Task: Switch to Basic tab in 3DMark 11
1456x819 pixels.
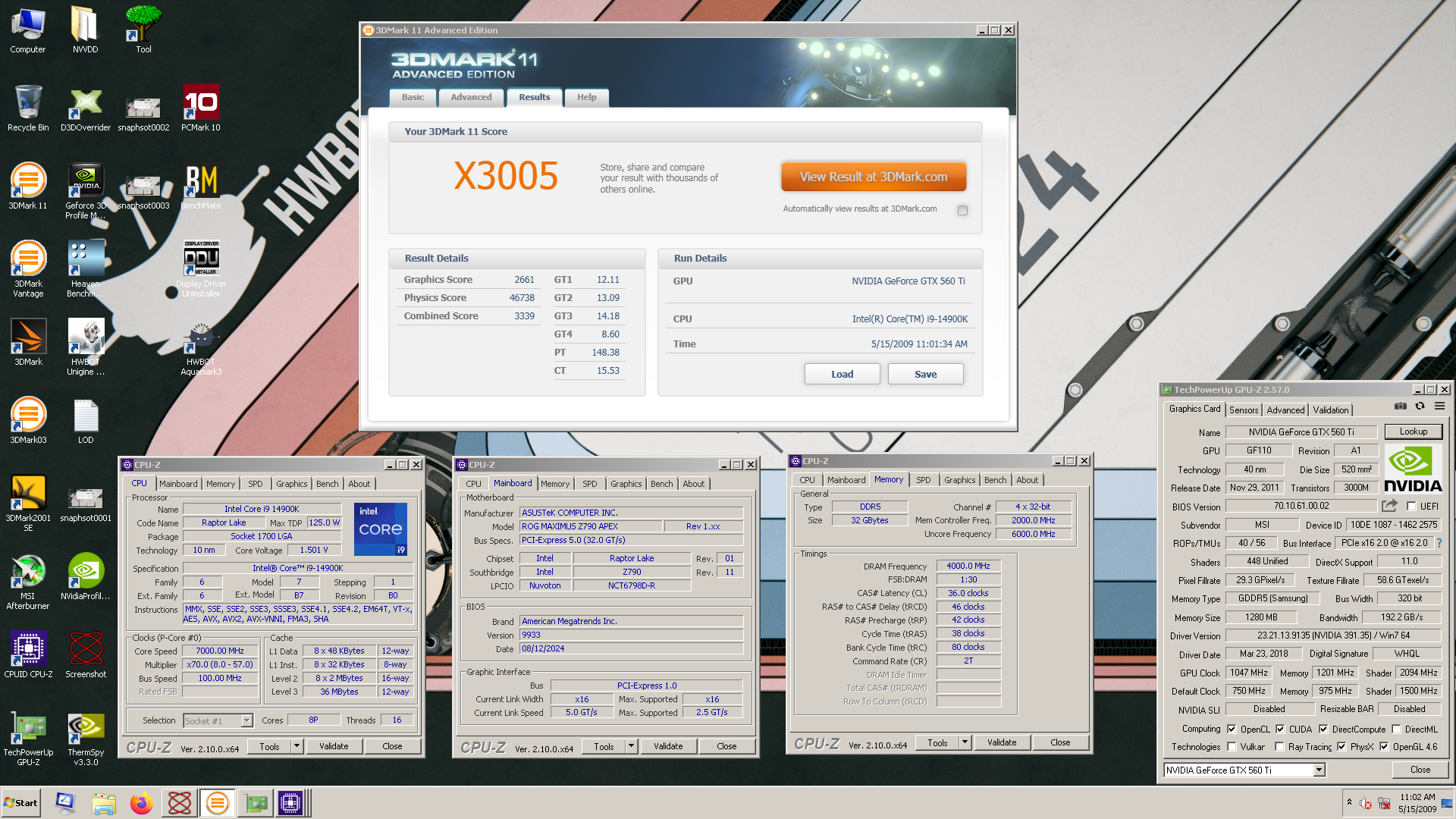Action: (413, 97)
